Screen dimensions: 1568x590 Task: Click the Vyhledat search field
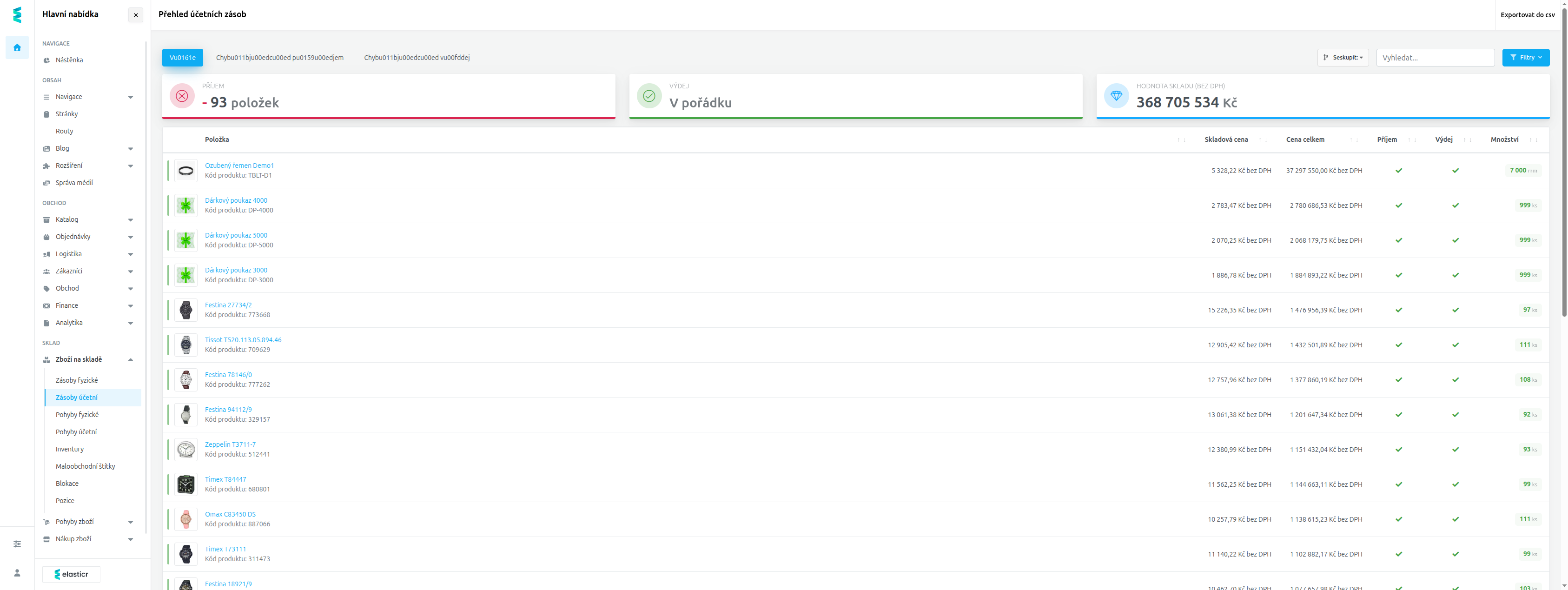point(1436,57)
